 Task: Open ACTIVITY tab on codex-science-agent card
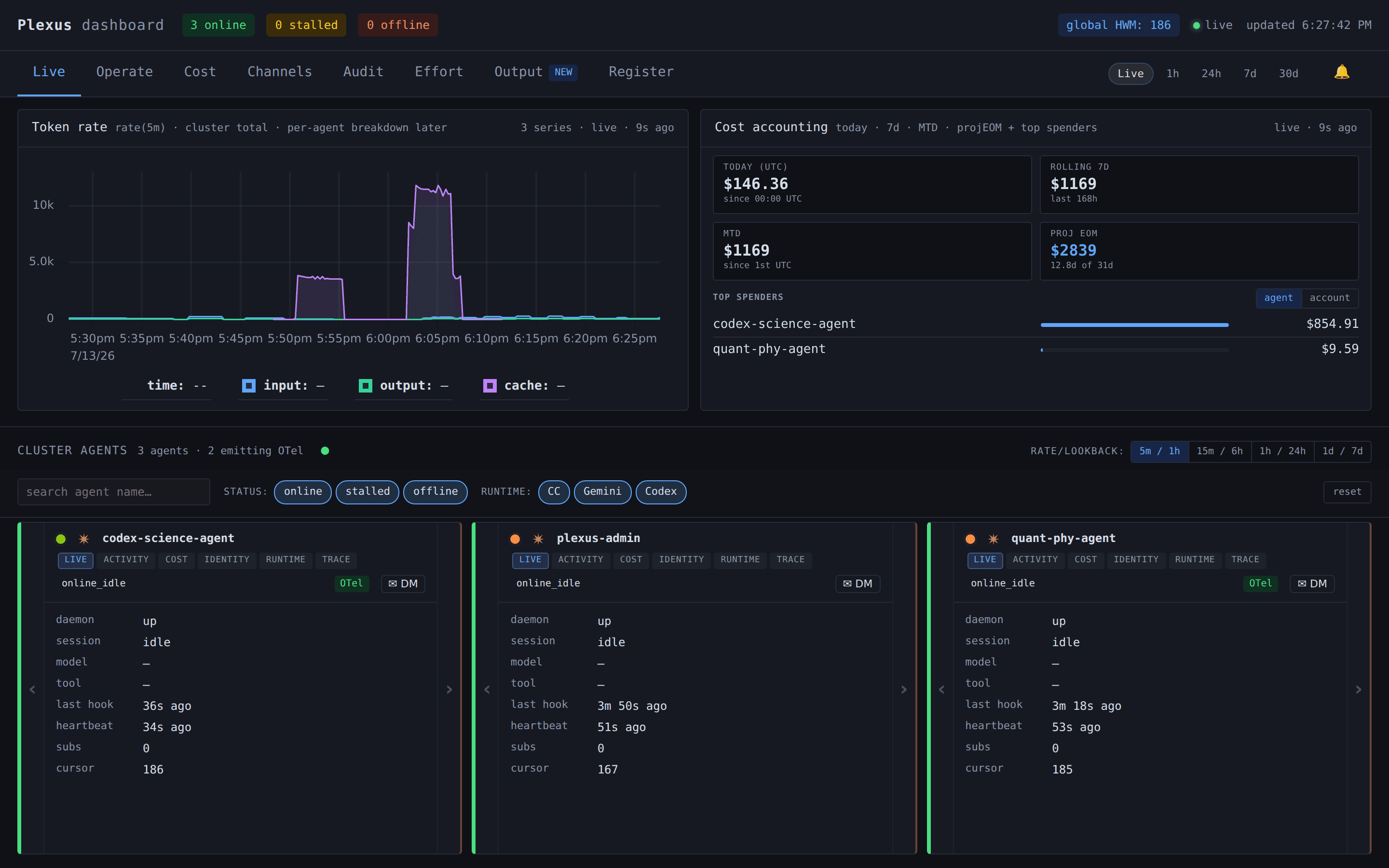click(126, 560)
